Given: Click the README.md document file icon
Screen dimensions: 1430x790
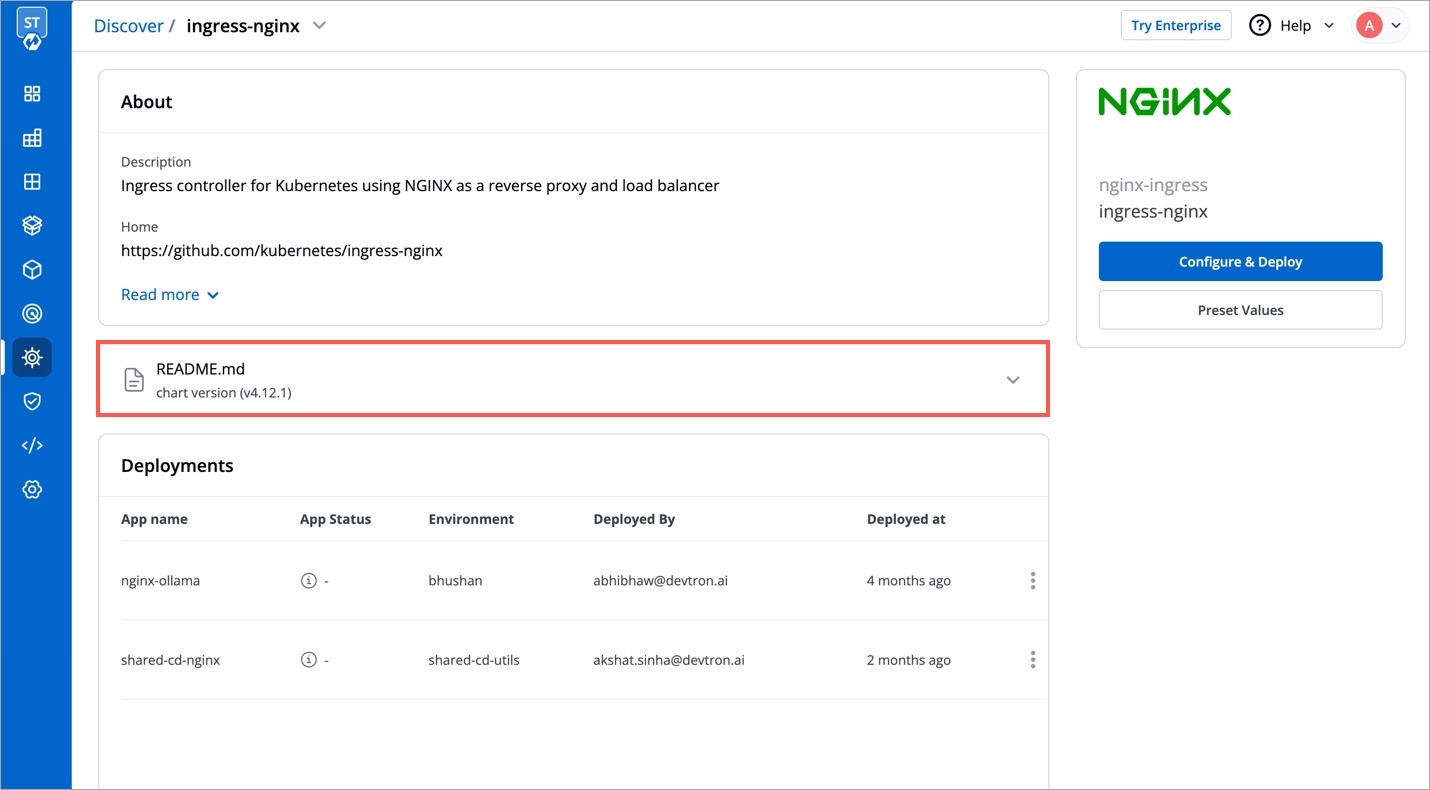Looking at the screenshot, I should tap(133, 380).
